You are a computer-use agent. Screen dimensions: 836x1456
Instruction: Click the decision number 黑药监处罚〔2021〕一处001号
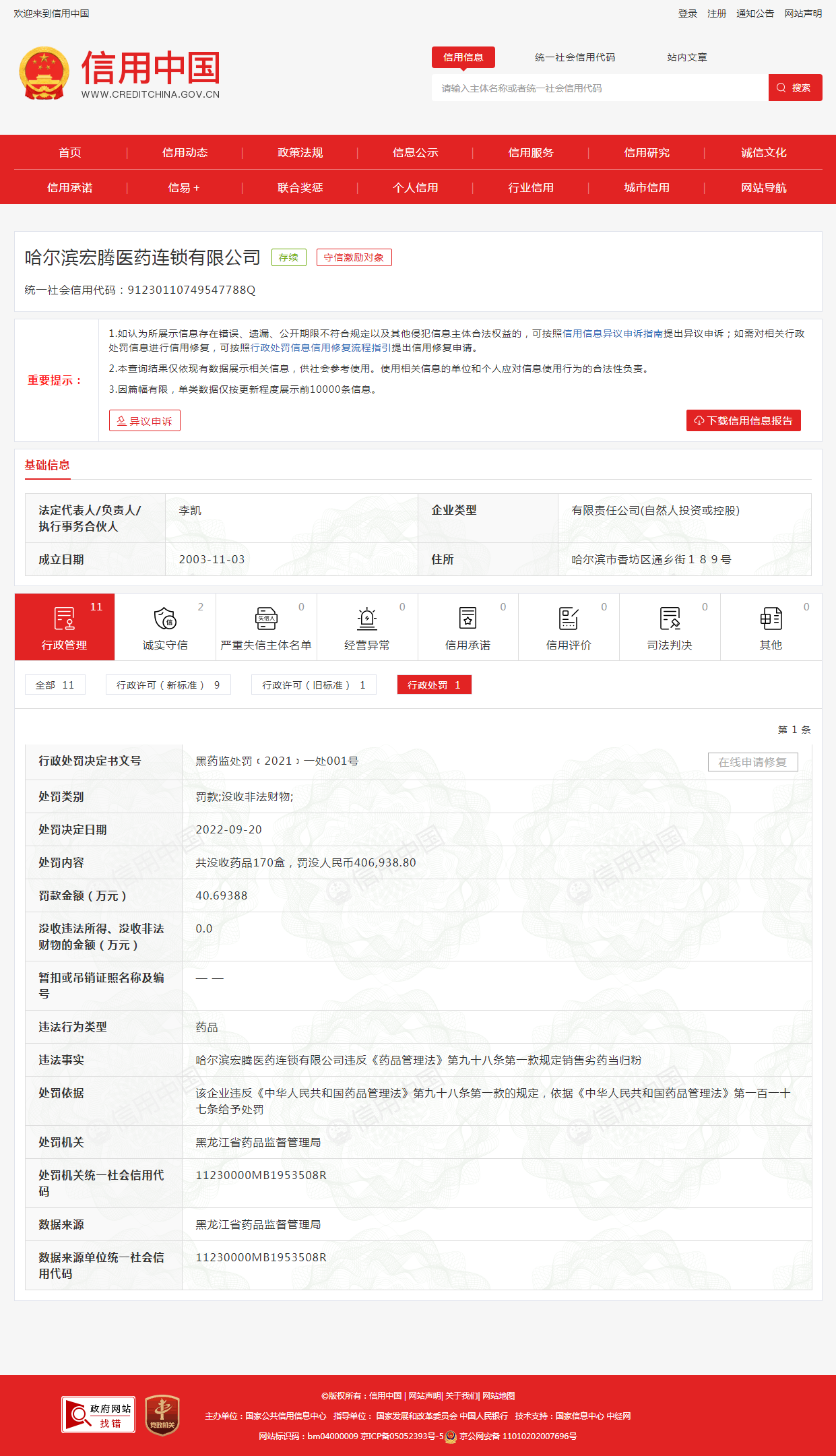pos(277,761)
